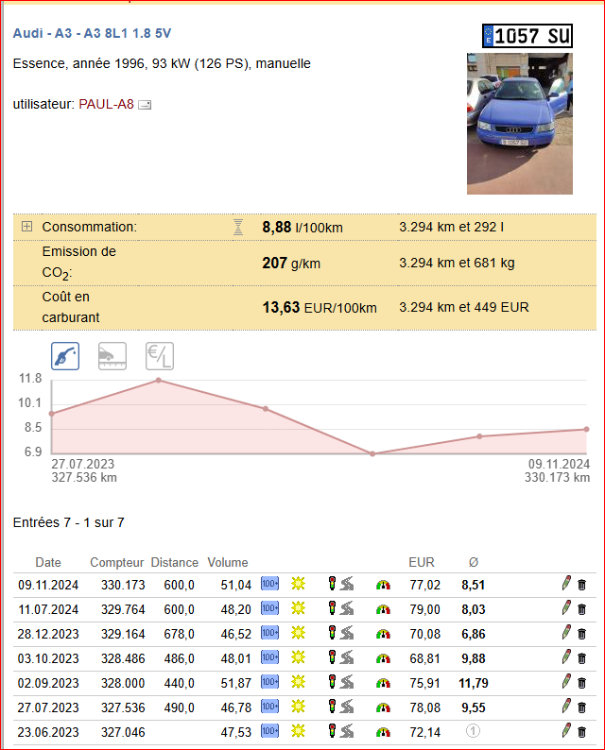The image size is (605, 750).
Task: Click the Volume column header
Action: pyautogui.click(x=228, y=562)
